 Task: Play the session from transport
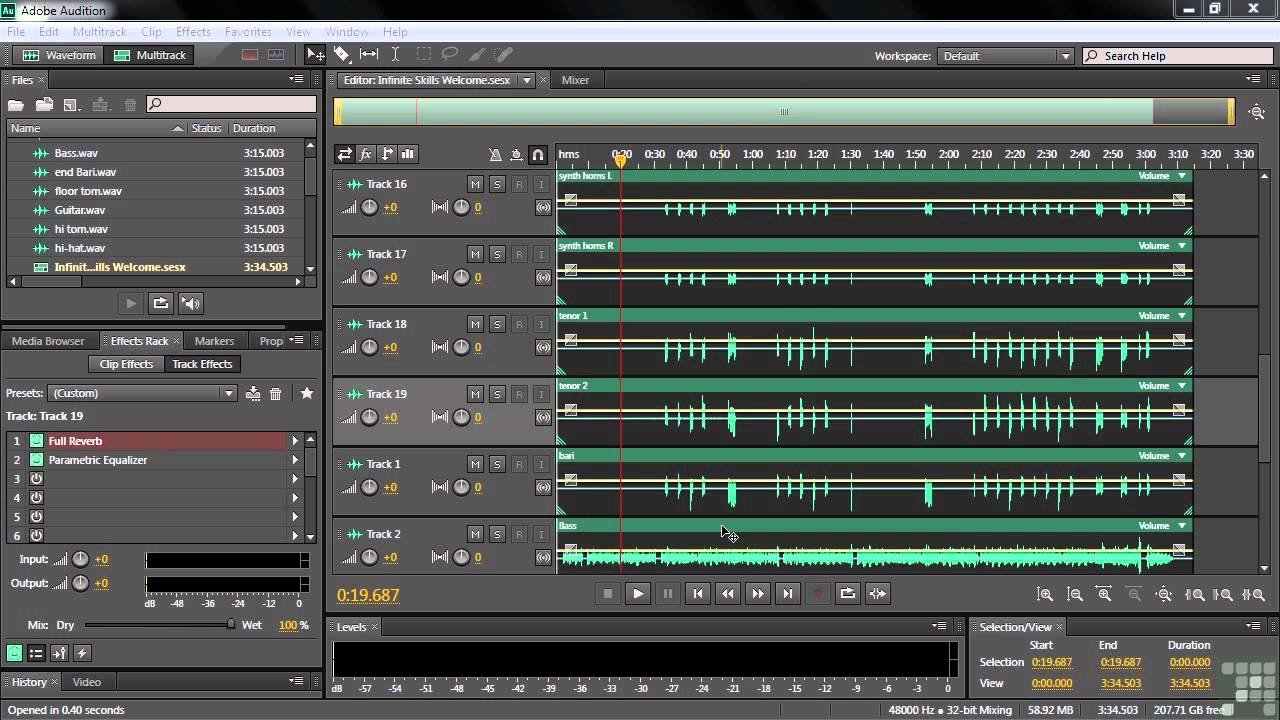pyautogui.click(x=638, y=593)
